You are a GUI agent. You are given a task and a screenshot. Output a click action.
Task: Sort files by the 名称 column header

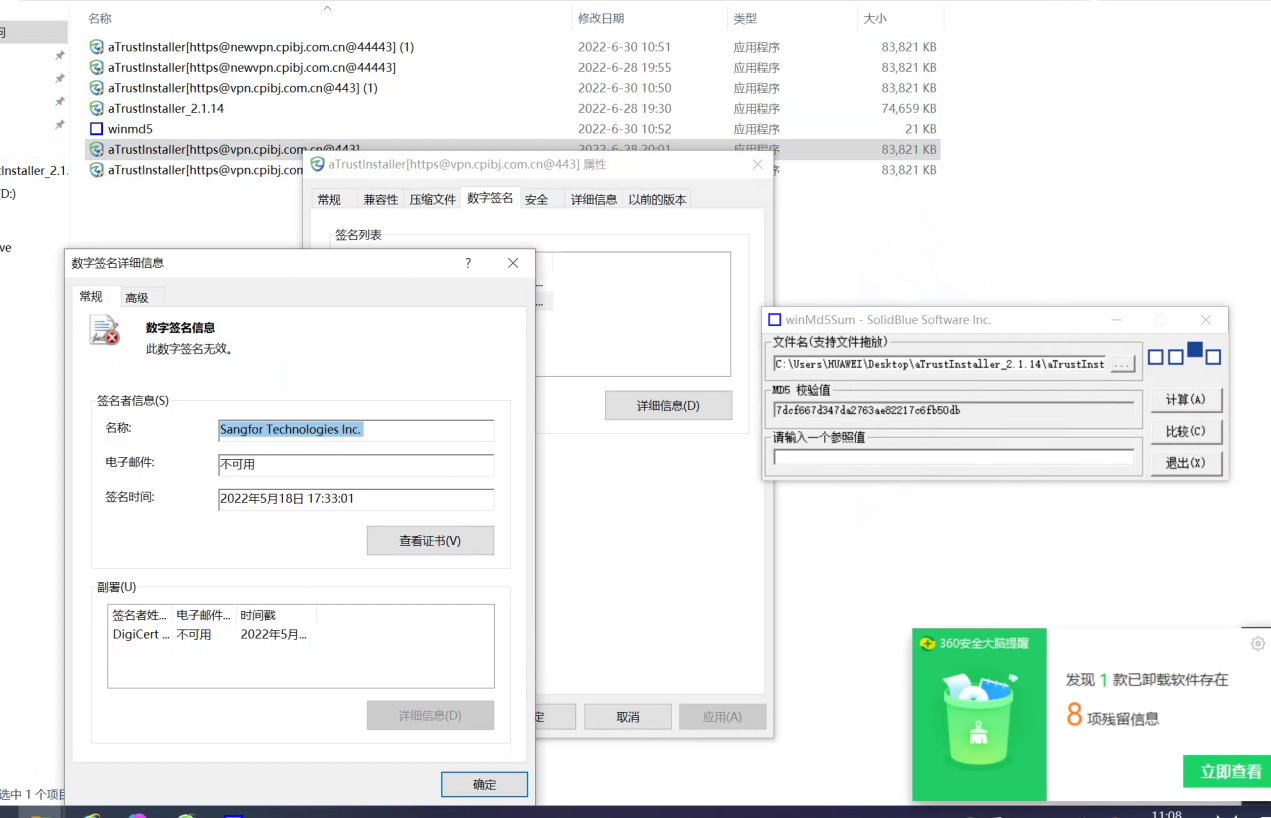[x=100, y=19]
